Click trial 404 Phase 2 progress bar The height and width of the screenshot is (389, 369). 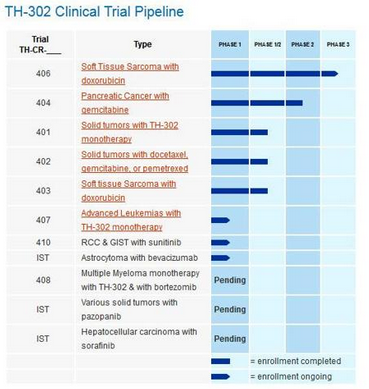pyautogui.click(x=294, y=103)
